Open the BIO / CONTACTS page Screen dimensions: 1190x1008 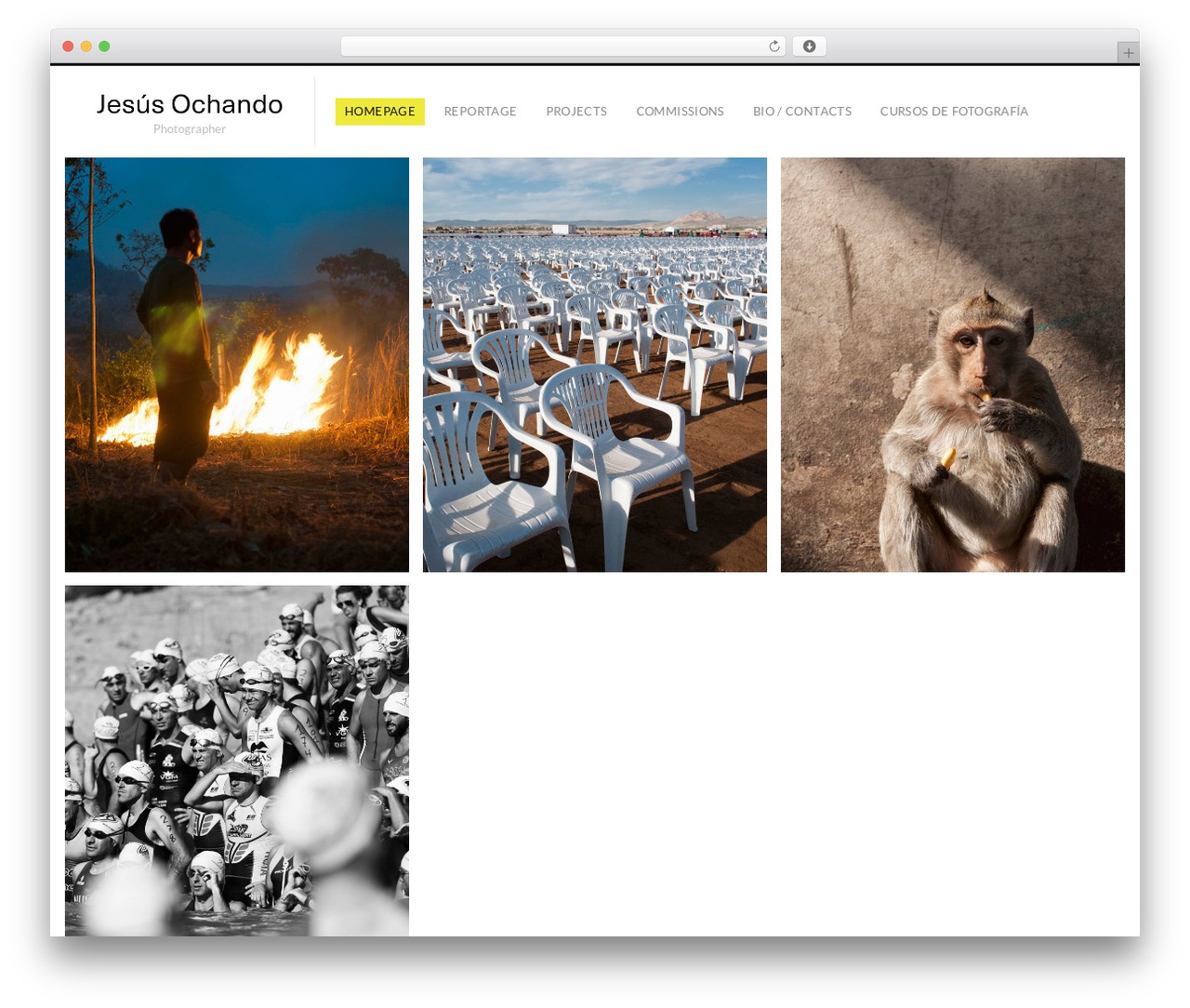(802, 112)
